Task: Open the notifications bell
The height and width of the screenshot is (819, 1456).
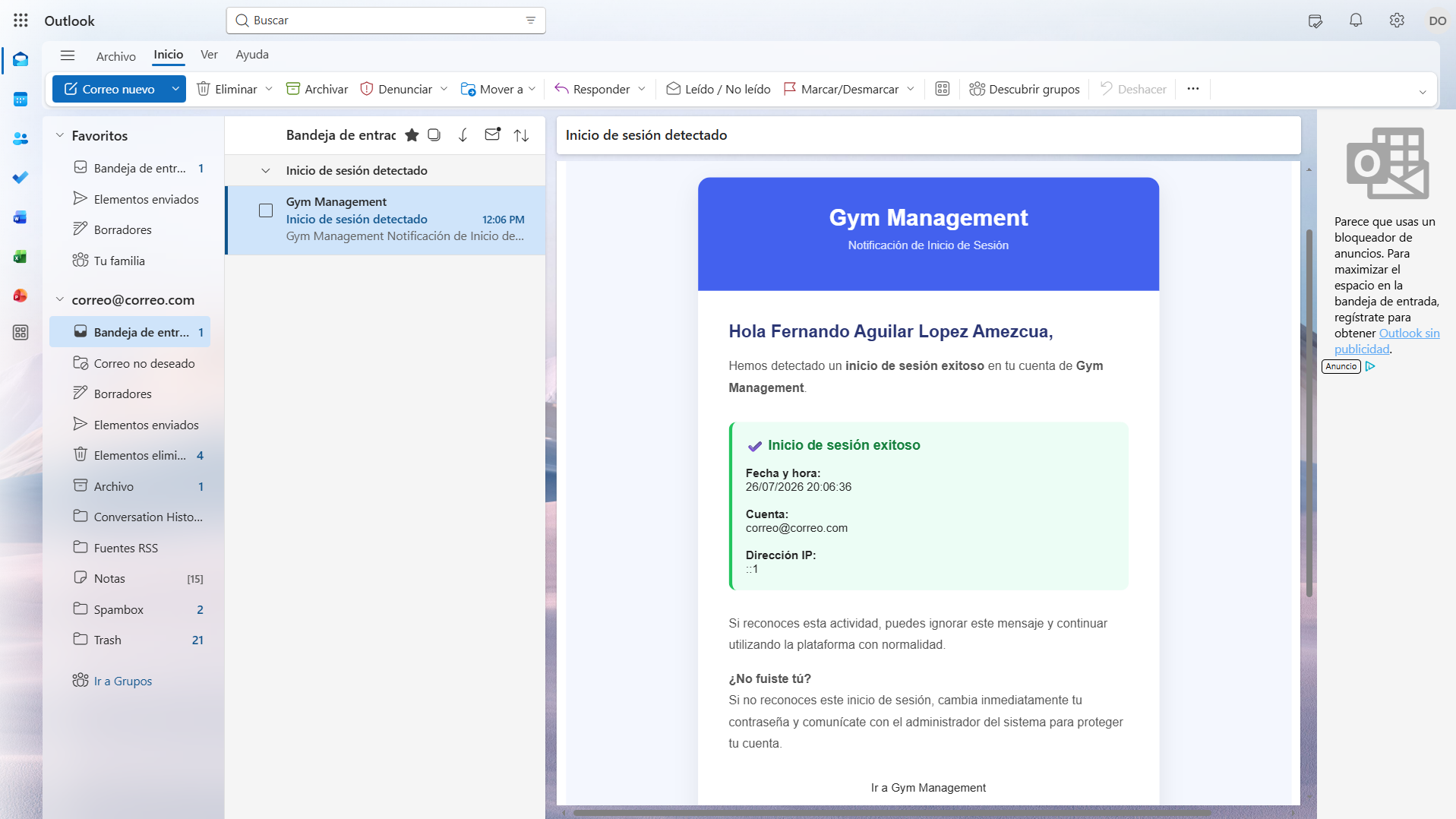Action: click(x=1356, y=21)
